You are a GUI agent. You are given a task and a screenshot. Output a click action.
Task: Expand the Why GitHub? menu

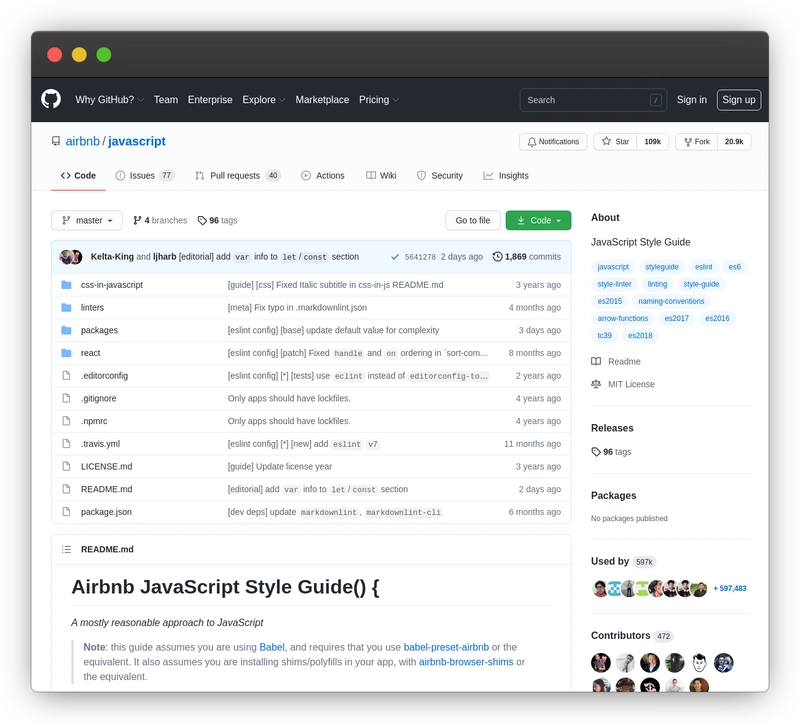[109, 99]
